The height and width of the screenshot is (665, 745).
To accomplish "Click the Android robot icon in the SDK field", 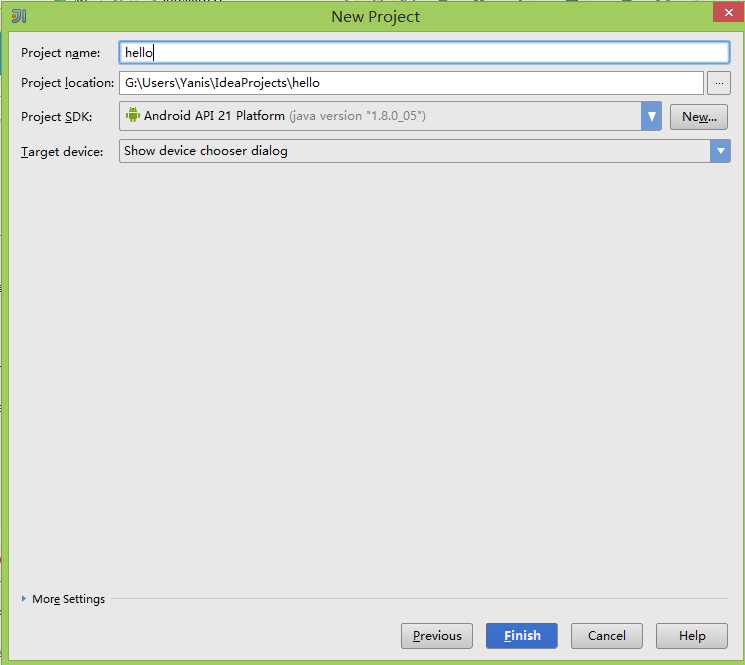I will tap(133, 115).
